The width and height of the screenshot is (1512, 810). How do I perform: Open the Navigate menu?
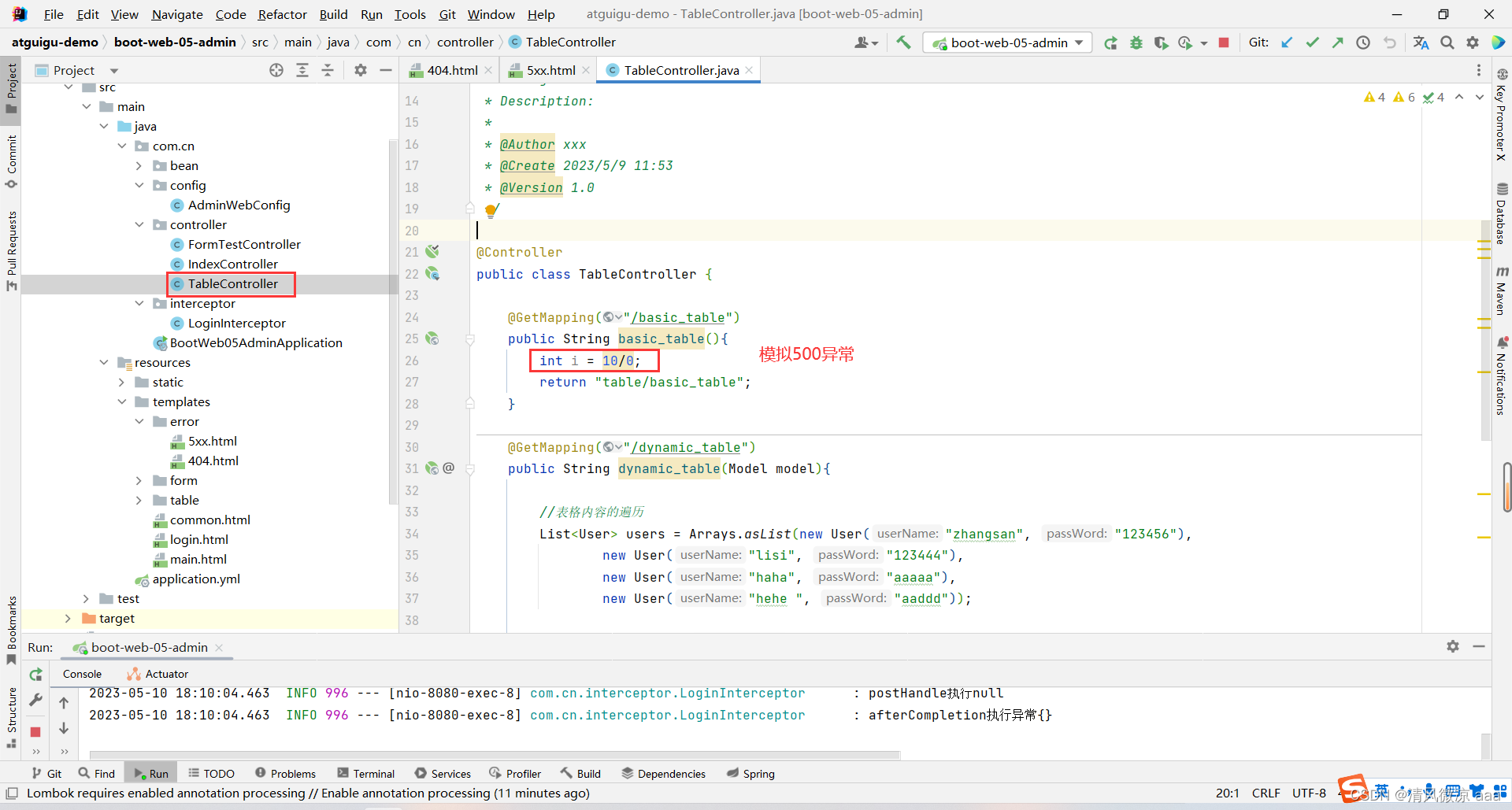177,14
